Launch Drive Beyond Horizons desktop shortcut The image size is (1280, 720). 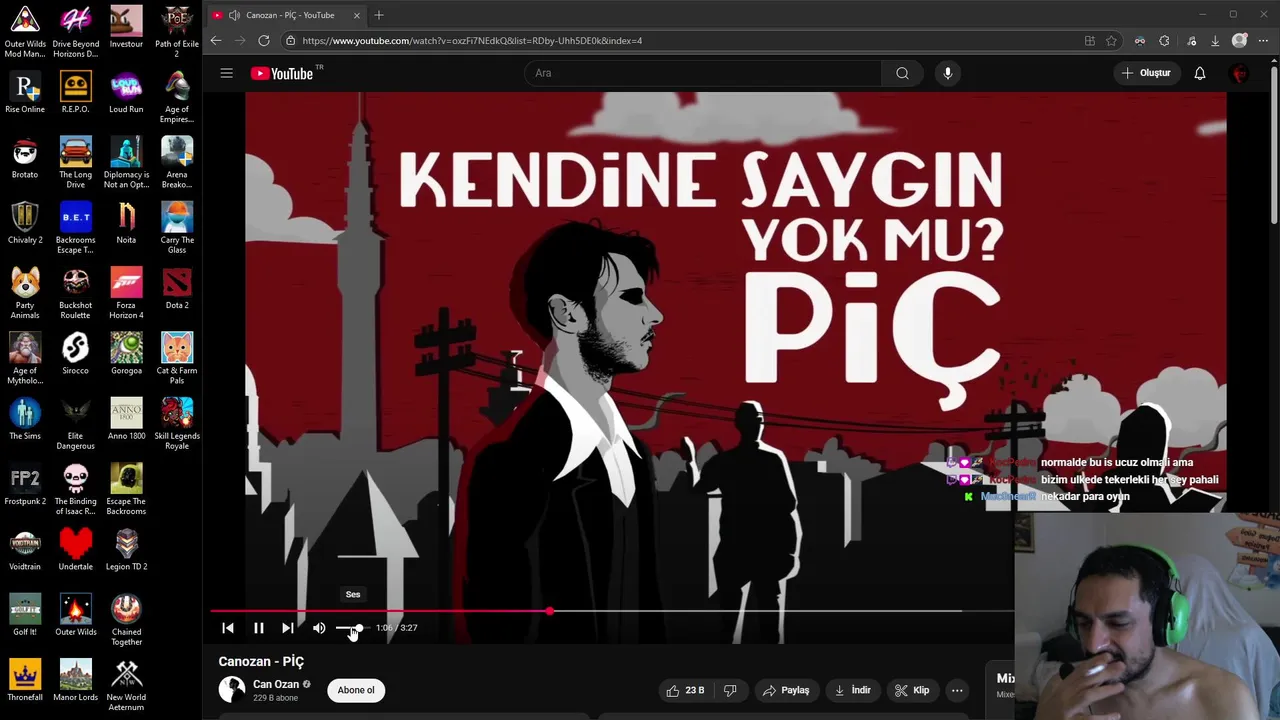point(76,31)
